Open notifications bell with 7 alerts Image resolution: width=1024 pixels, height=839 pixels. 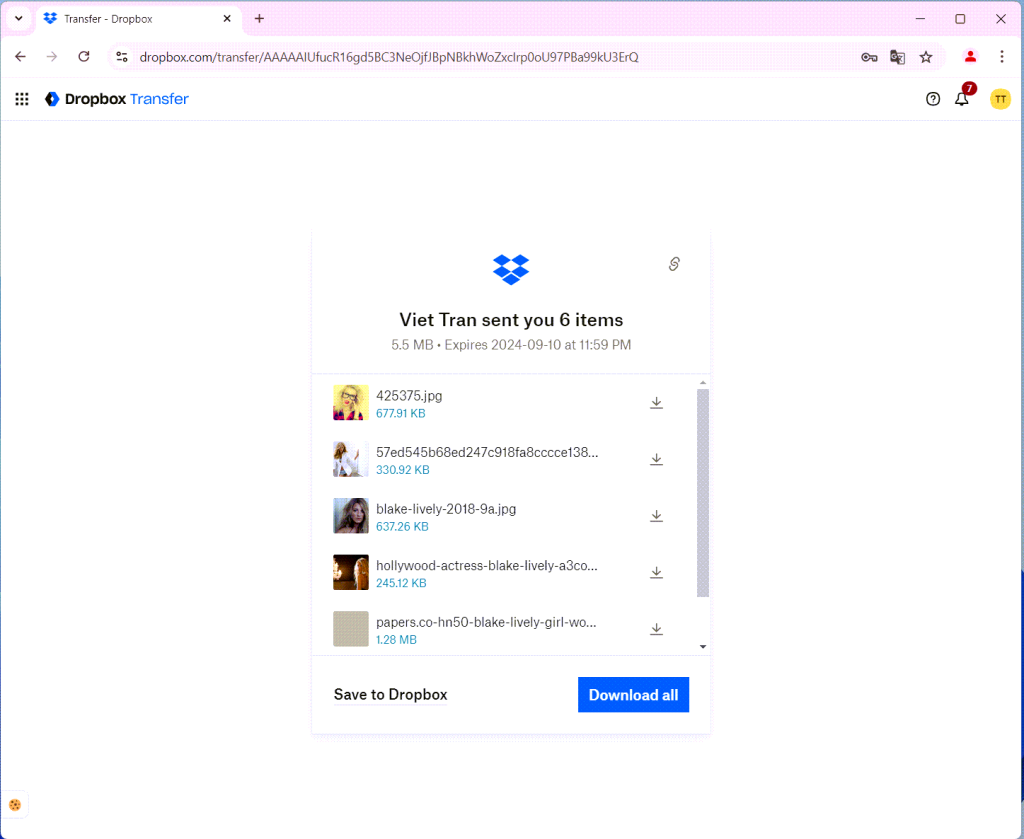pos(962,99)
